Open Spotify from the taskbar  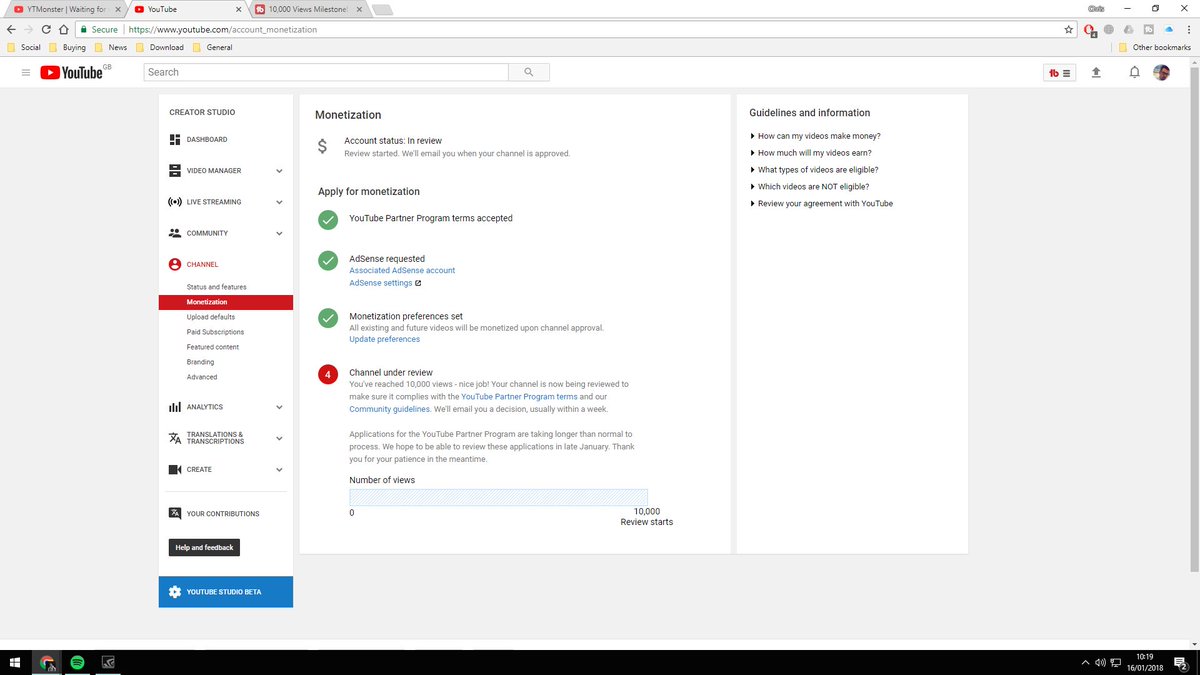(x=77, y=662)
